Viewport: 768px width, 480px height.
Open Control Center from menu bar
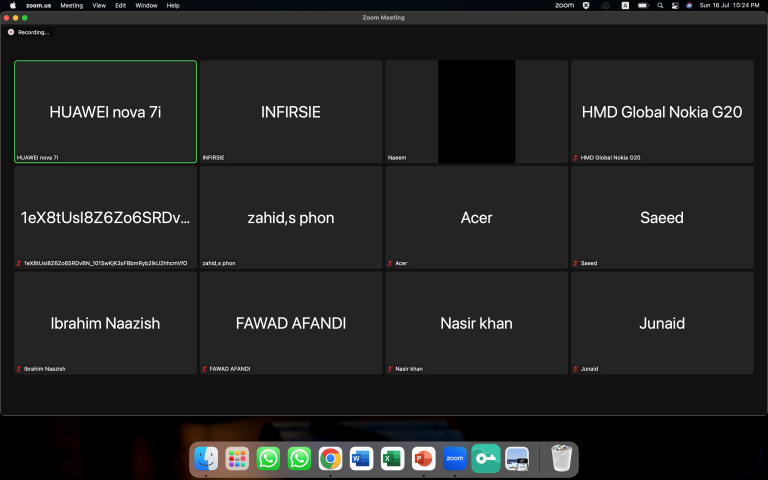[675, 5]
